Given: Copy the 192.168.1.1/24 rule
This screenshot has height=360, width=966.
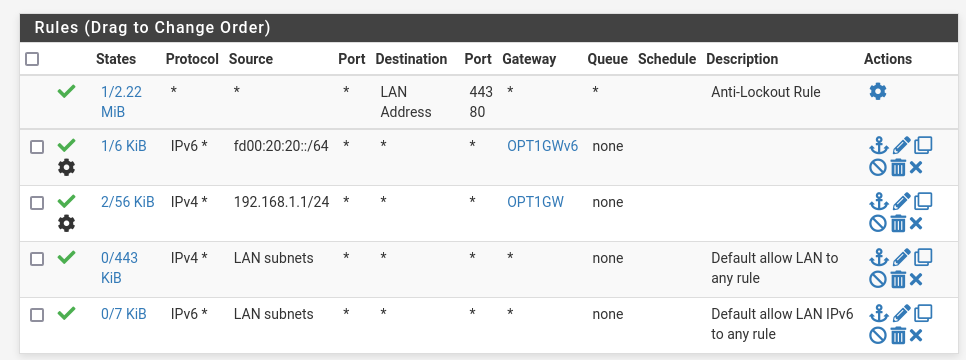Looking at the screenshot, I should 923,201.
